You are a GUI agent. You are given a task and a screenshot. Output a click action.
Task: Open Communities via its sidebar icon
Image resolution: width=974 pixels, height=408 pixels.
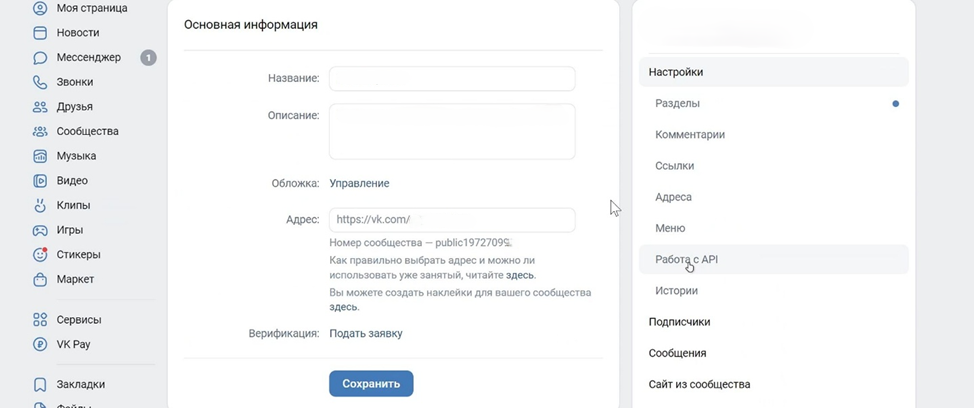[40, 131]
